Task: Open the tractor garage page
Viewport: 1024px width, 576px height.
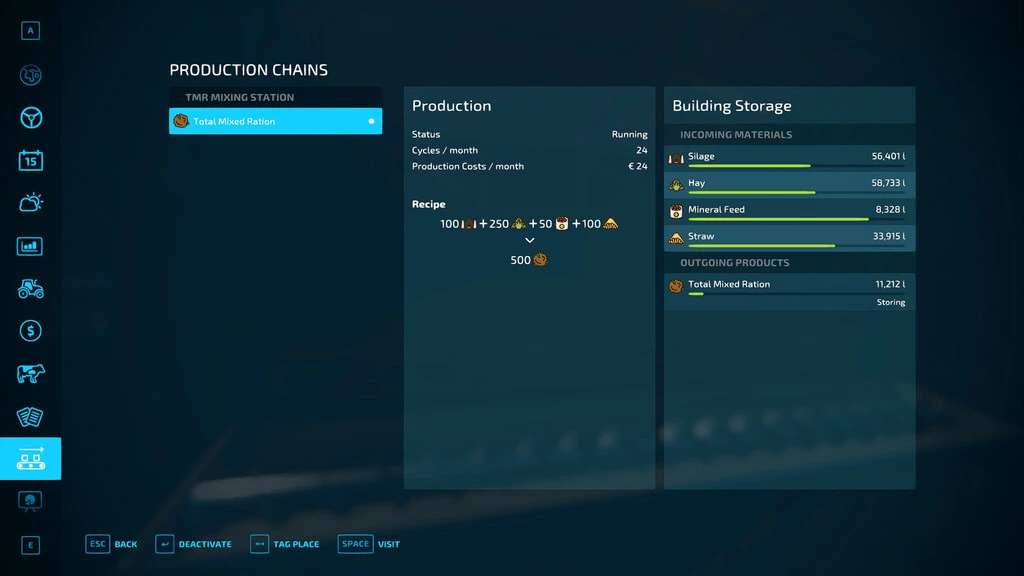Action: point(30,288)
